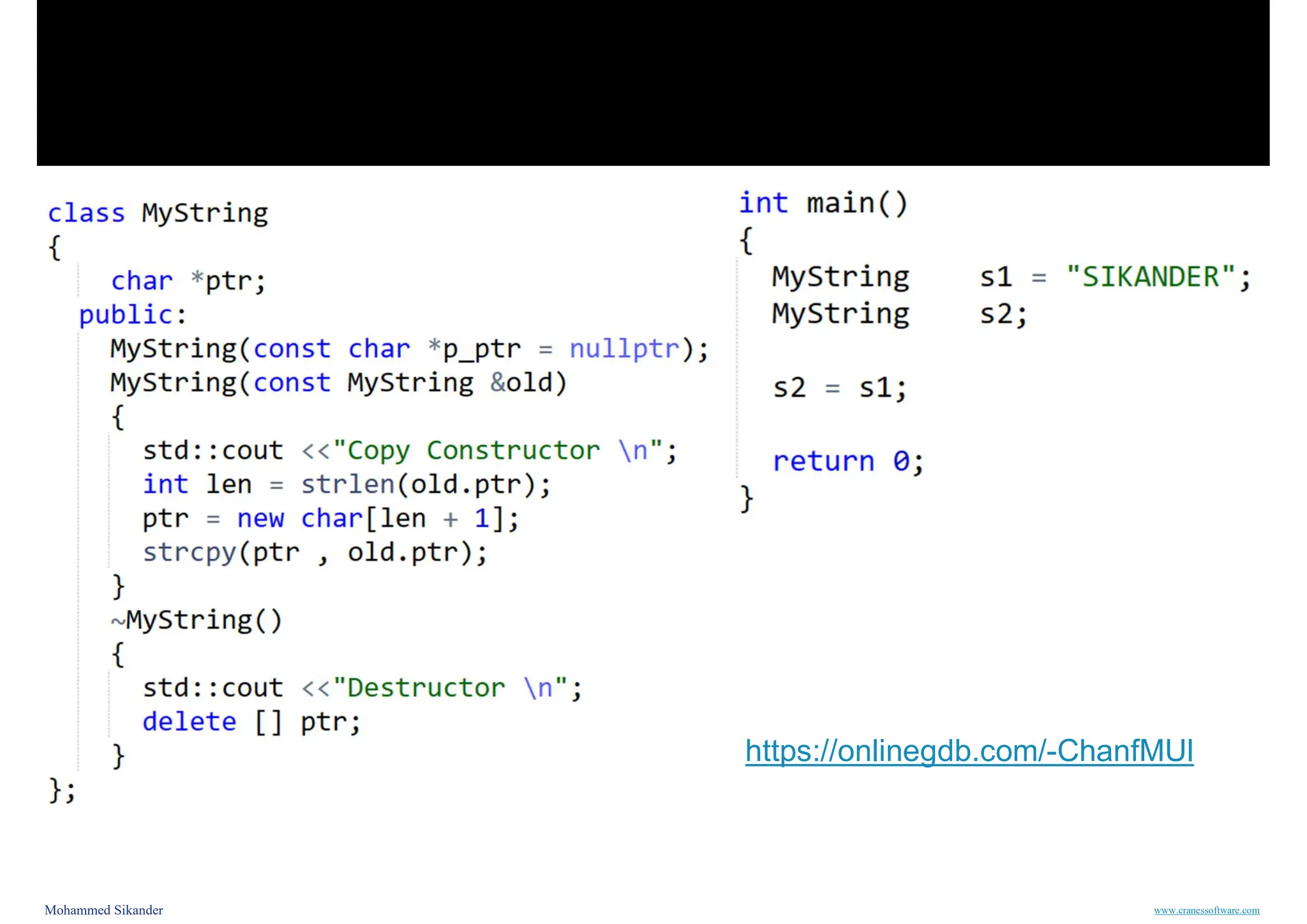
Task: Click the 'int main()' heading
Action: pyautogui.click(x=823, y=204)
